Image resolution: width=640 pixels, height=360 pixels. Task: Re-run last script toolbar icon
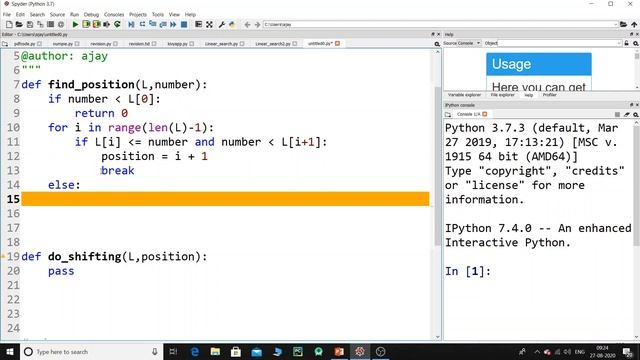117,24
